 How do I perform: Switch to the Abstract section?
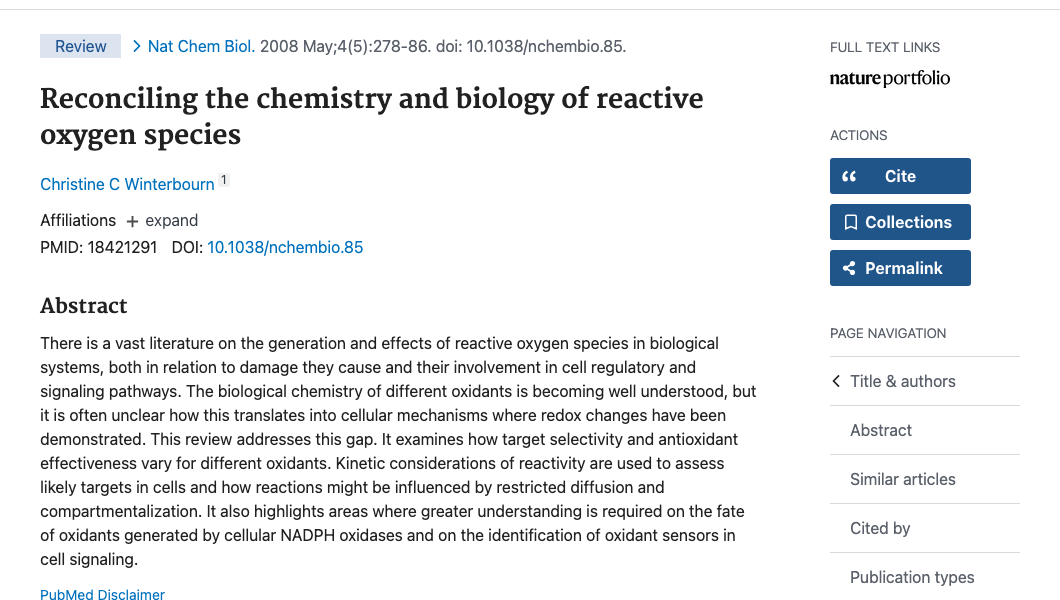tap(880, 430)
